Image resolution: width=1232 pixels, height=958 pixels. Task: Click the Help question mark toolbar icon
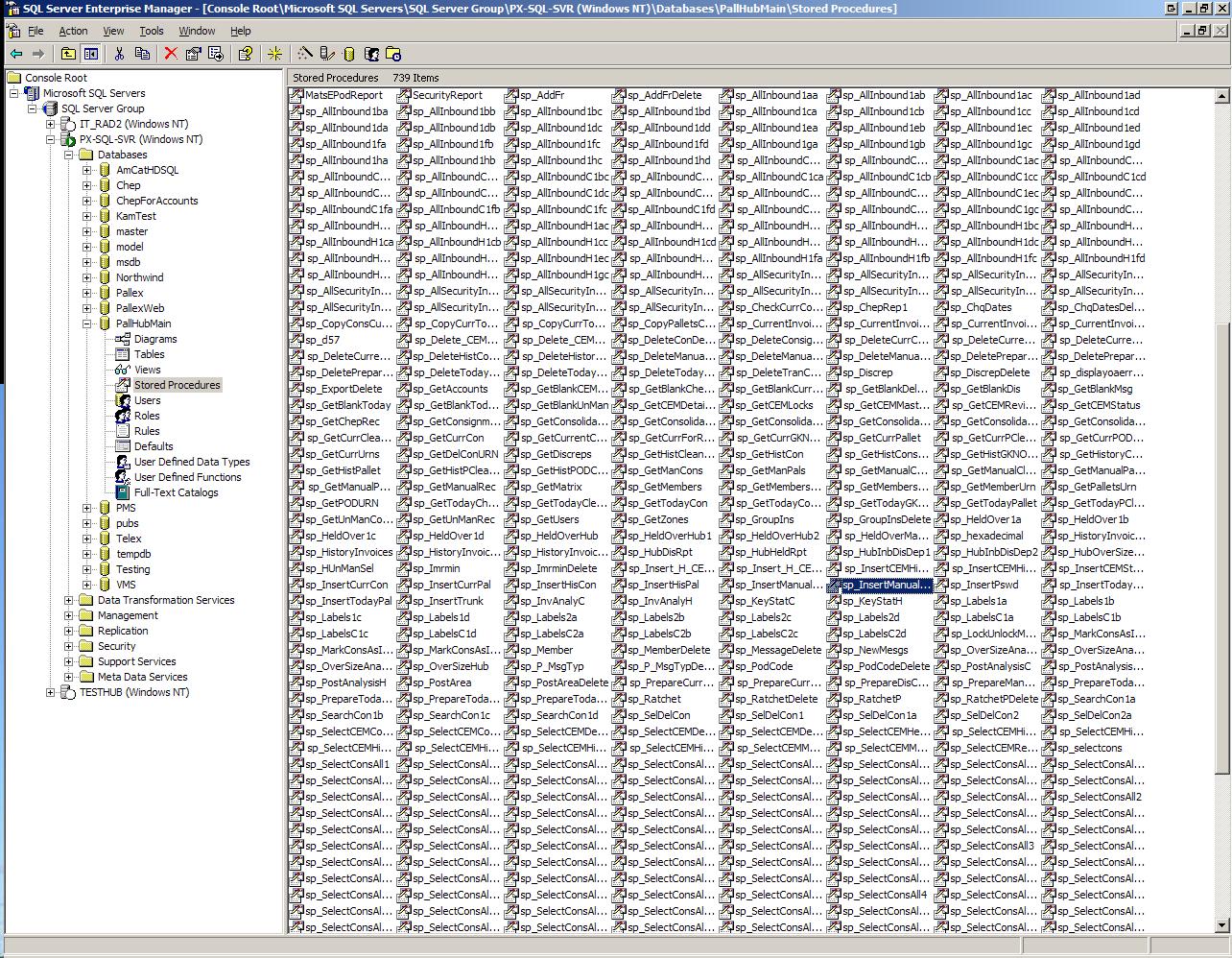point(246,54)
